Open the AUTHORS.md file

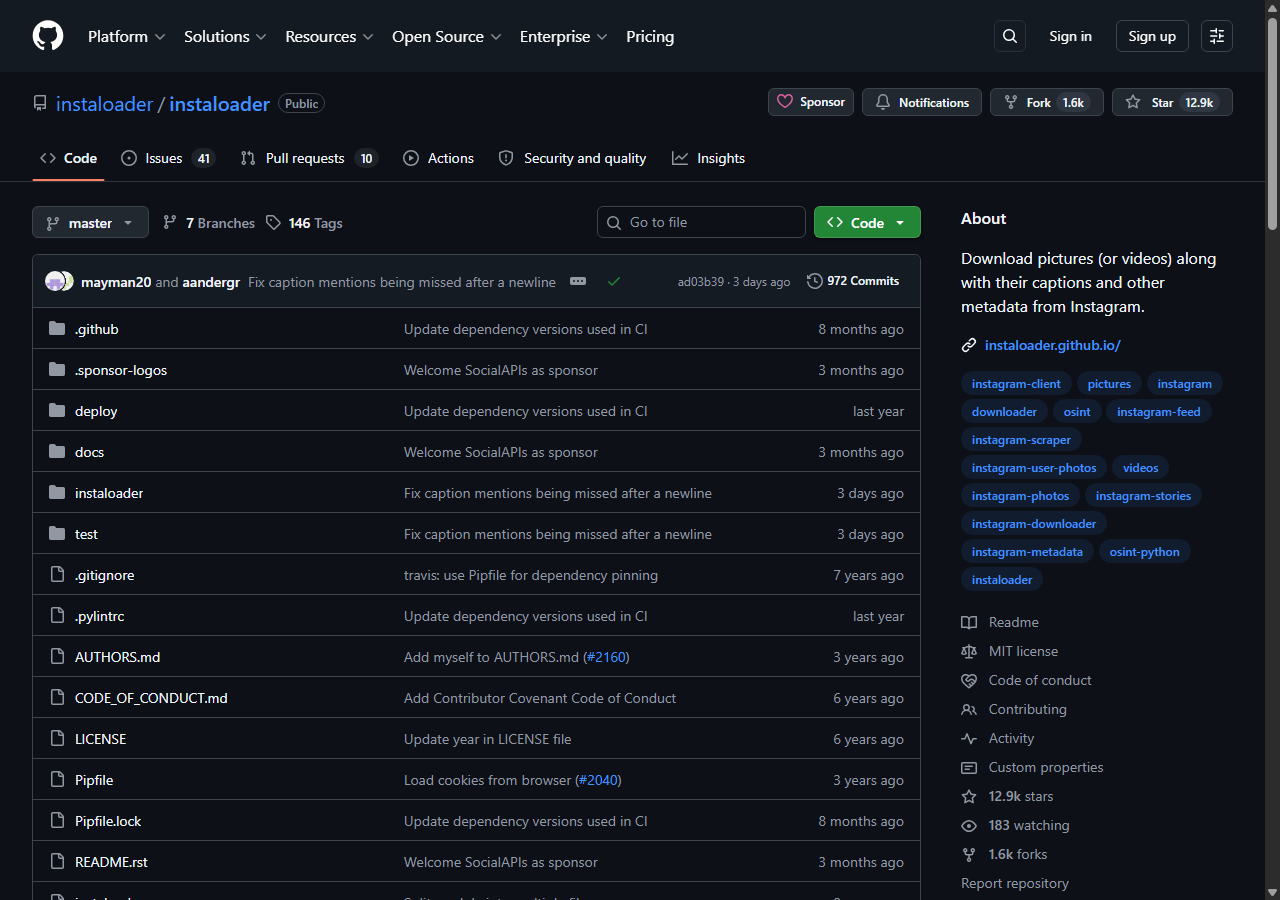(x=117, y=657)
